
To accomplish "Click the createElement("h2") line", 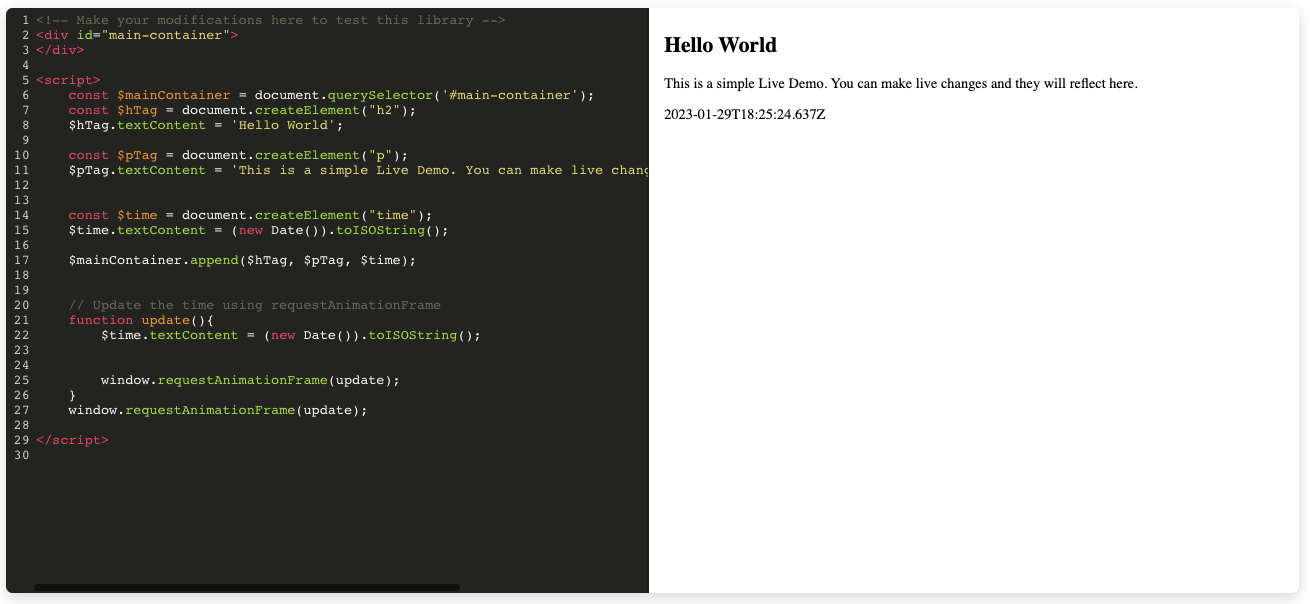I will pos(242,110).
